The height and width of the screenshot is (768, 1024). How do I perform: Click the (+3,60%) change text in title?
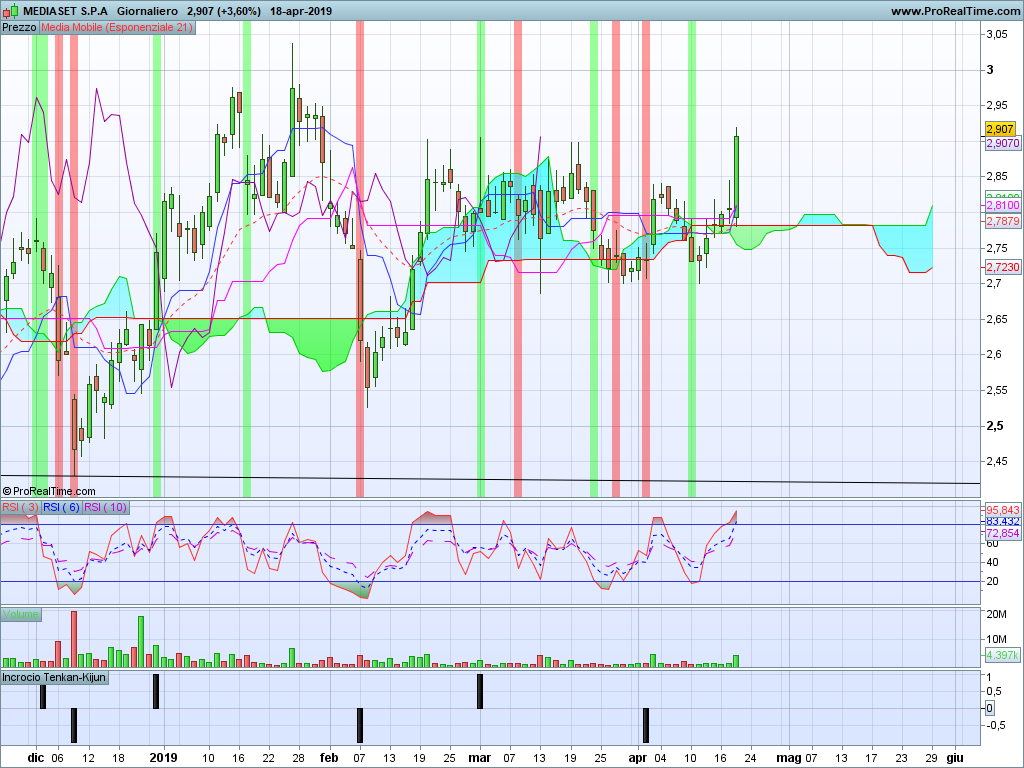(238, 11)
